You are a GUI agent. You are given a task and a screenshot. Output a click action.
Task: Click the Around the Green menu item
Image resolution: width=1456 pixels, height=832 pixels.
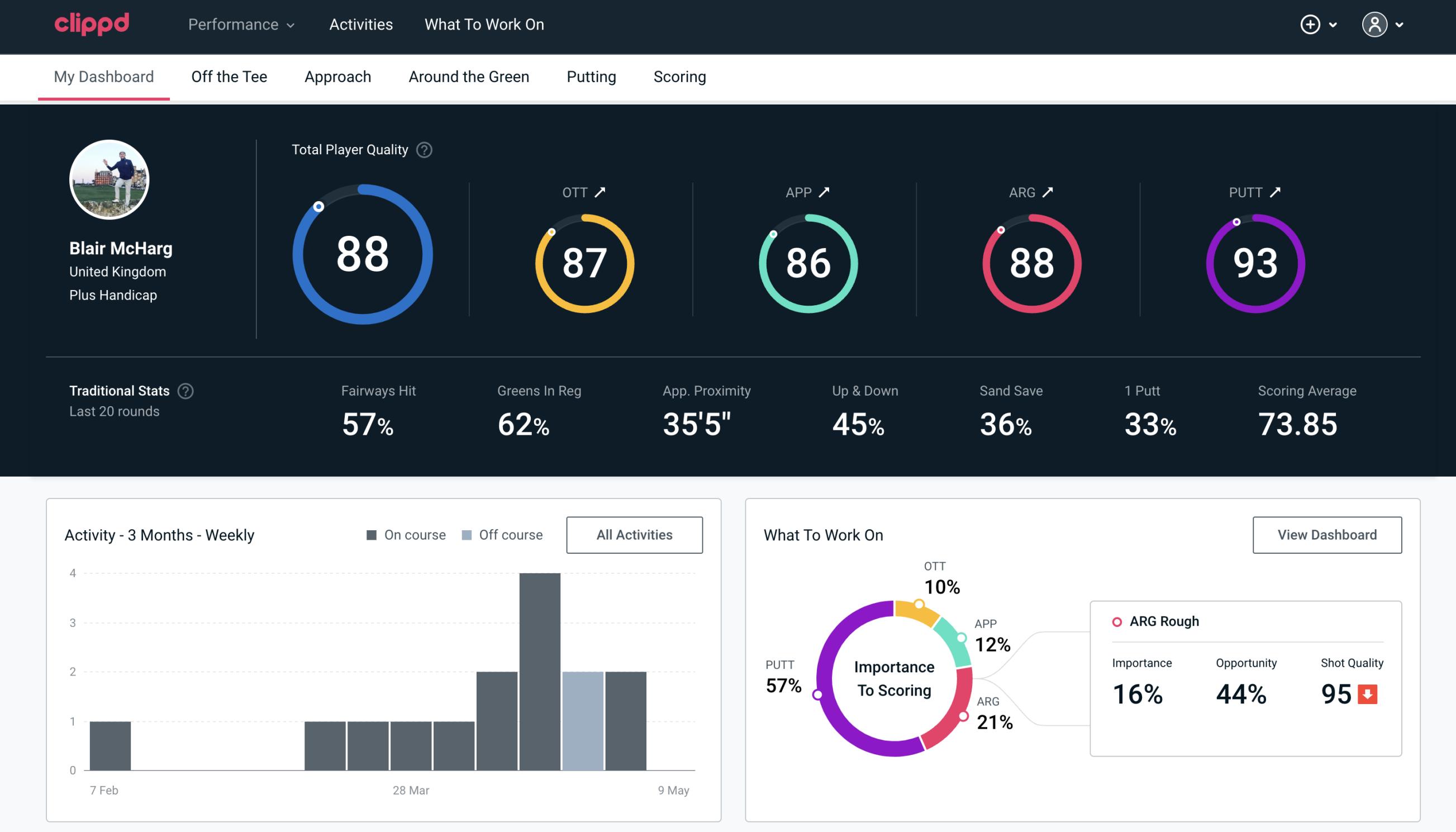(469, 76)
